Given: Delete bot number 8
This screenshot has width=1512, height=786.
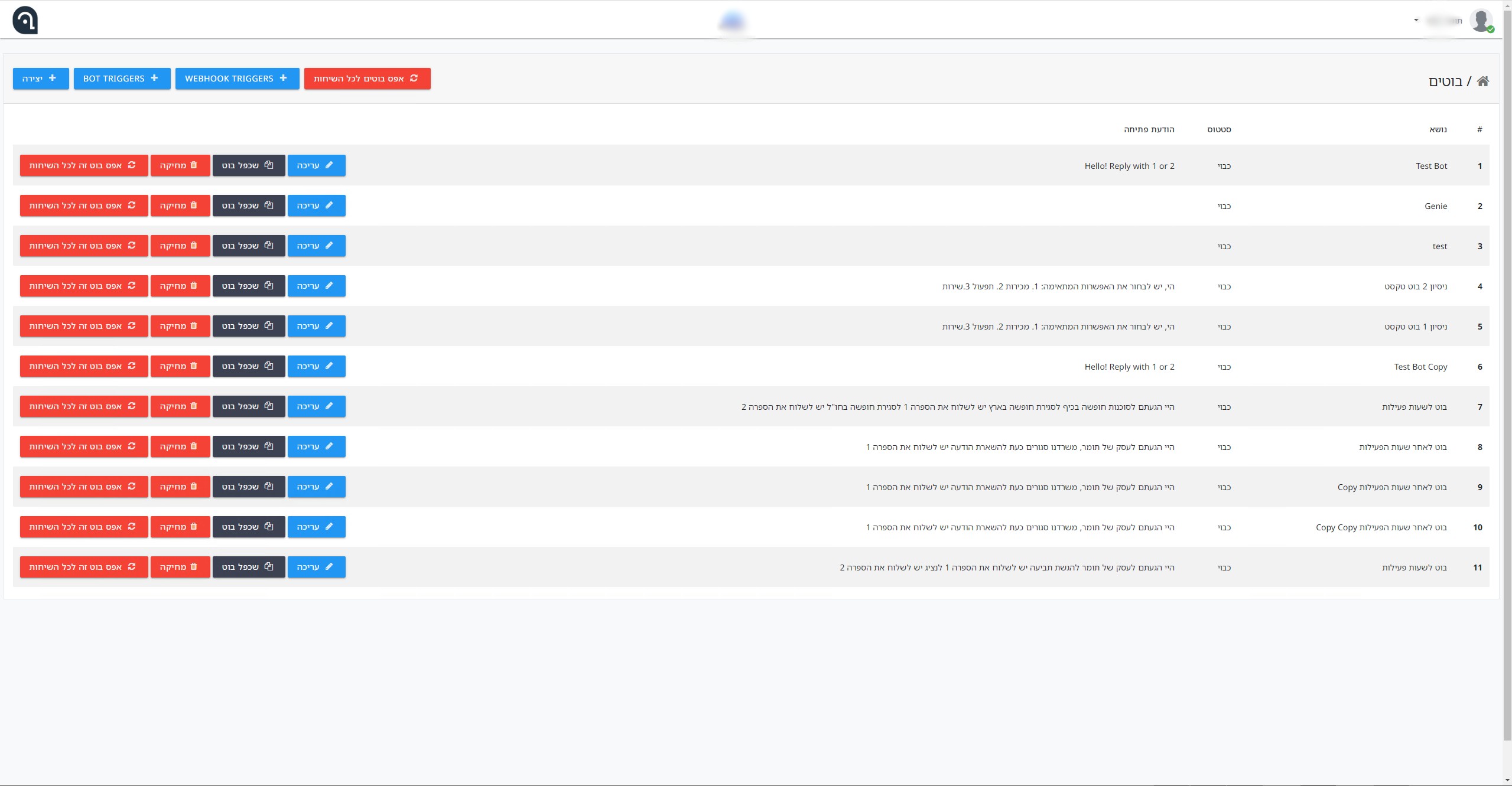Looking at the screenshot, I should pos(180,447).
